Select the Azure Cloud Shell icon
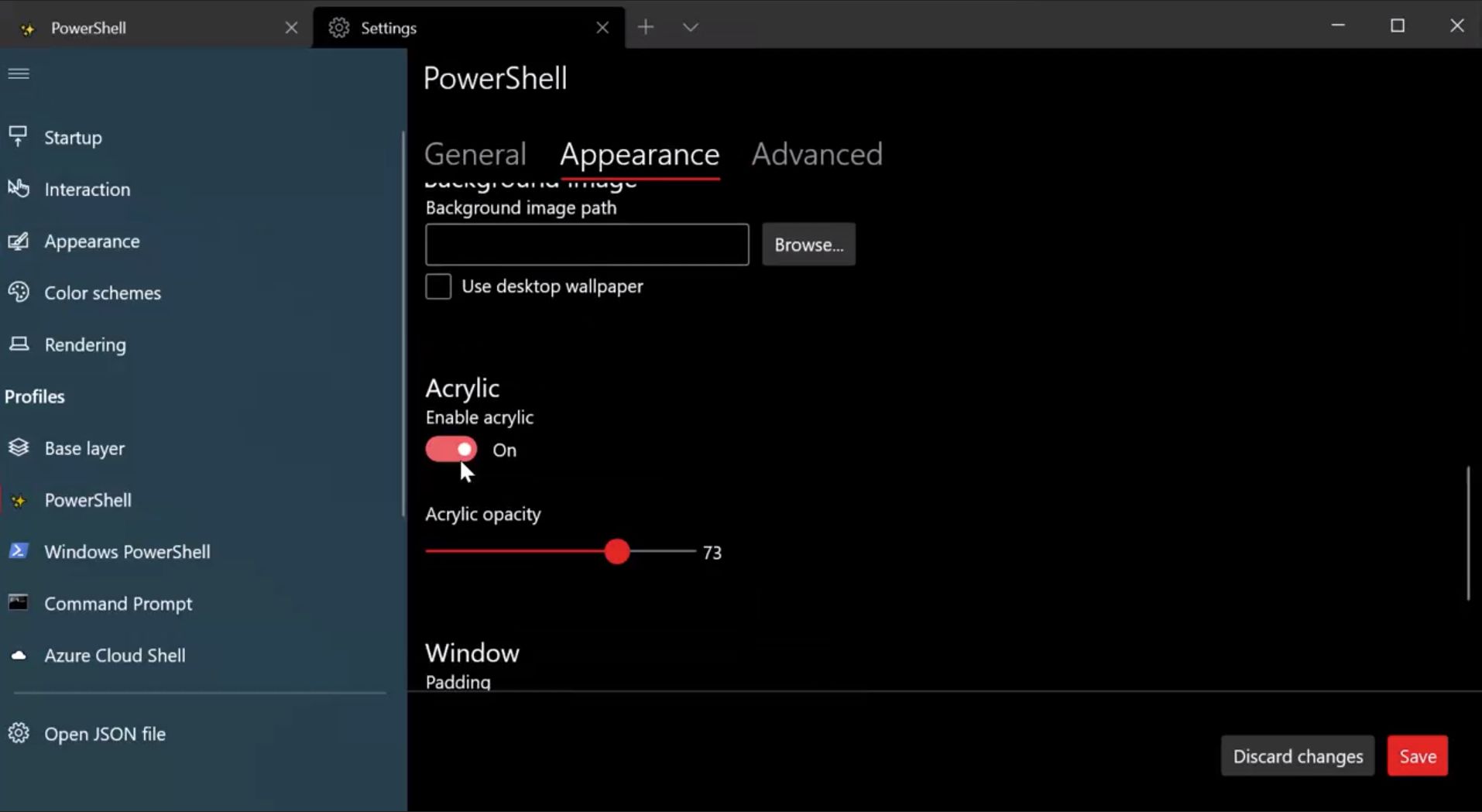This screenshot has height=812, width=1482. click(x=18, y=656)
